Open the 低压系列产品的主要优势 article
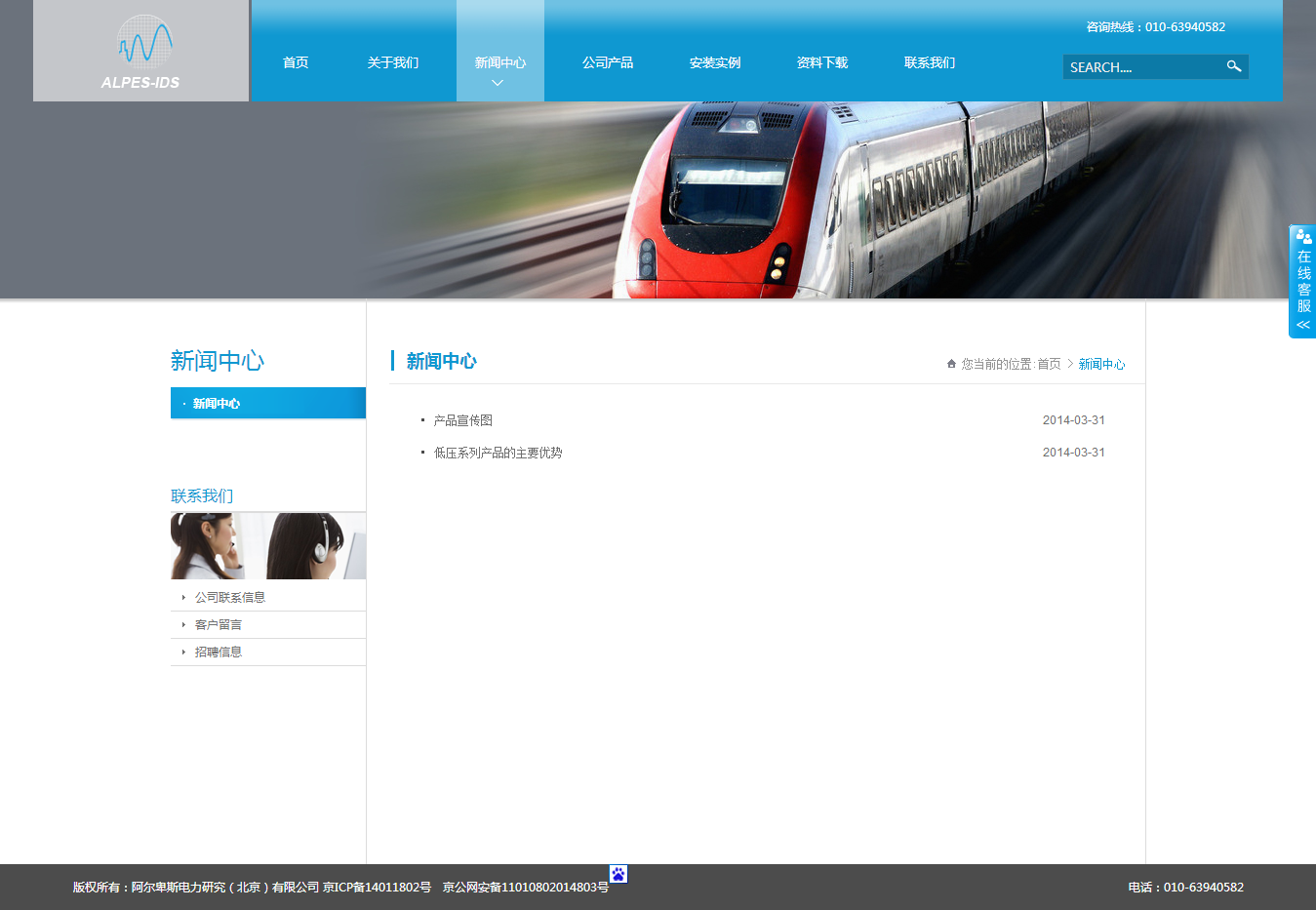The width and height of the screenshot is (1316, 910). point(498,453)
